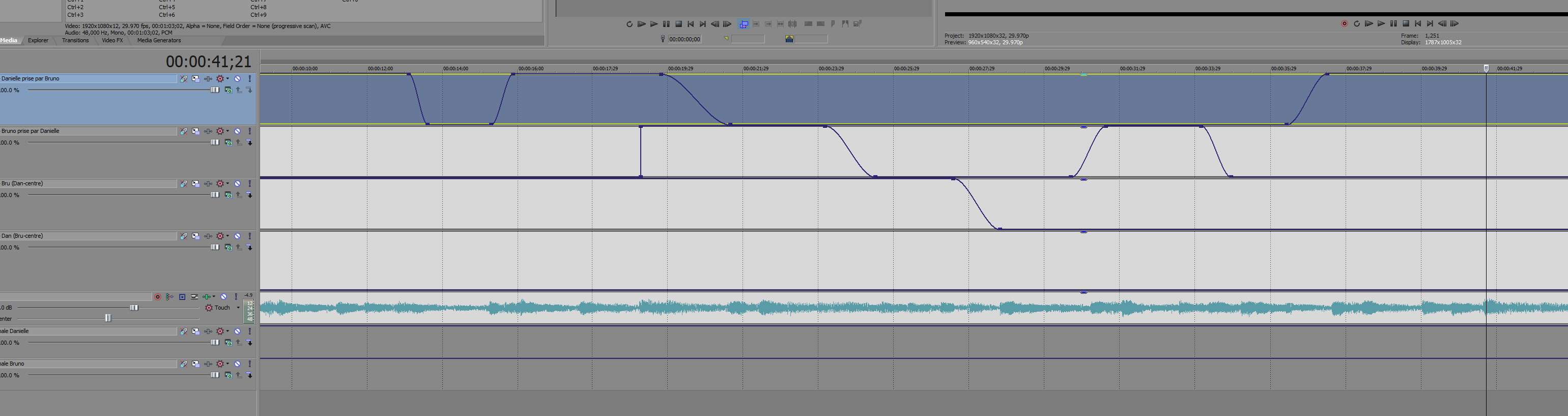Click the audio waveform event on the timeline

tap(914, 308)
